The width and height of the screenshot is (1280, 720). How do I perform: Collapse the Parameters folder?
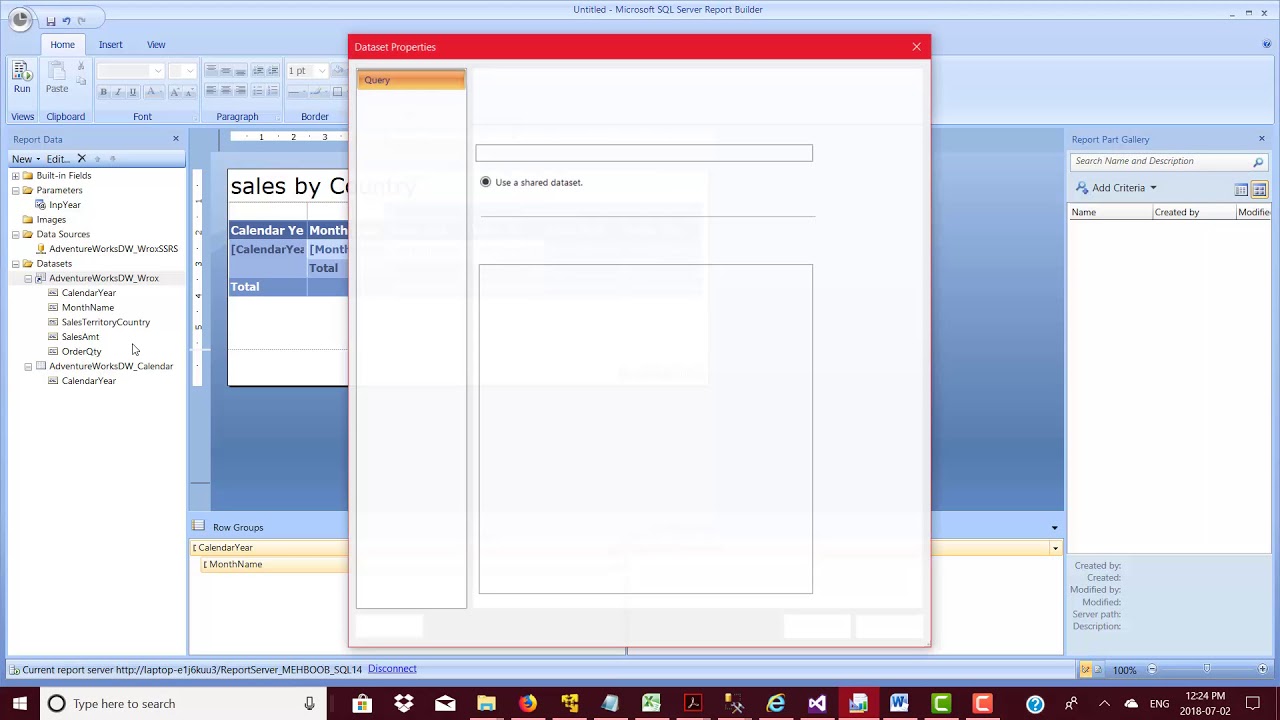(x=15, y=190)
